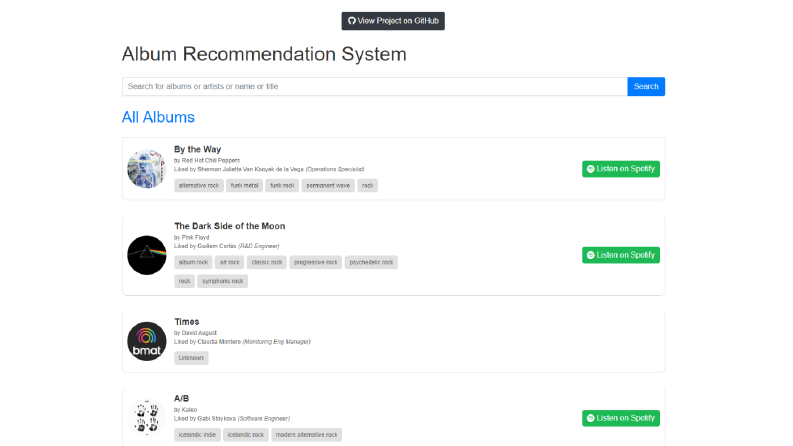Screen dimensions: 793x446
Task: Click the Album Recommendation System heading
Action: 264,54
